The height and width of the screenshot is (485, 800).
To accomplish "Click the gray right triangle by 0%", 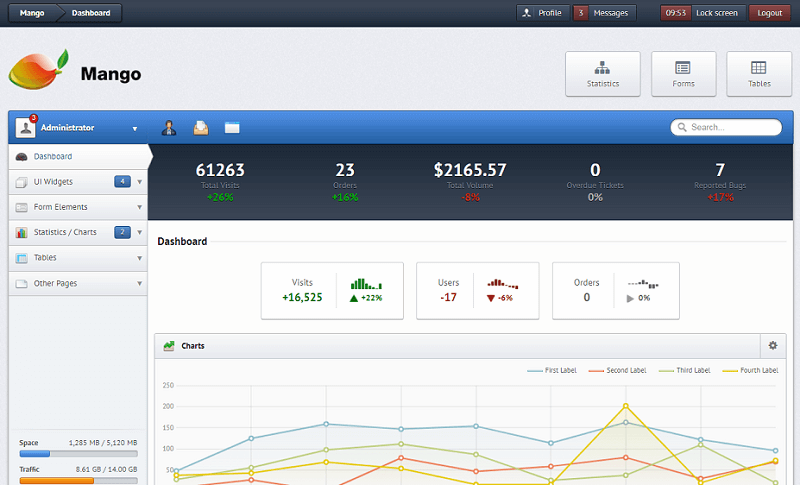I will click(x=630, y=298).
